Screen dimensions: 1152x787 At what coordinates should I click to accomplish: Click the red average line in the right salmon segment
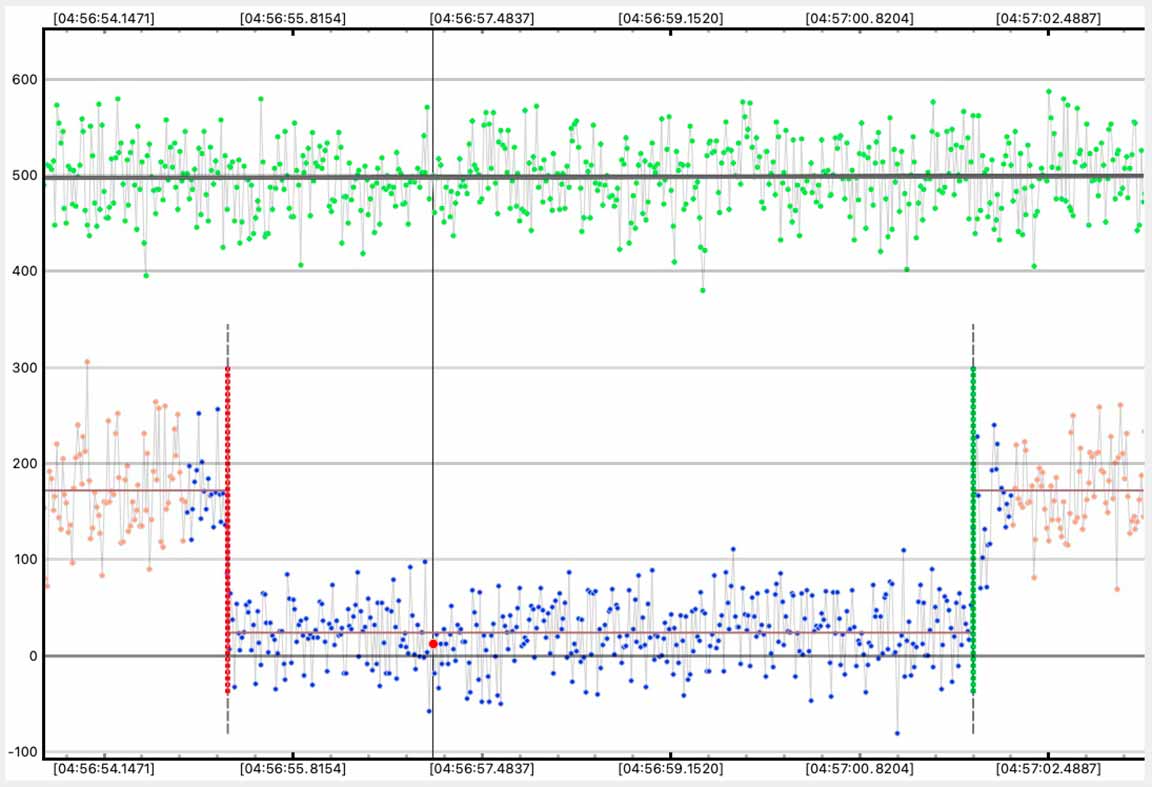(1060, 490)
